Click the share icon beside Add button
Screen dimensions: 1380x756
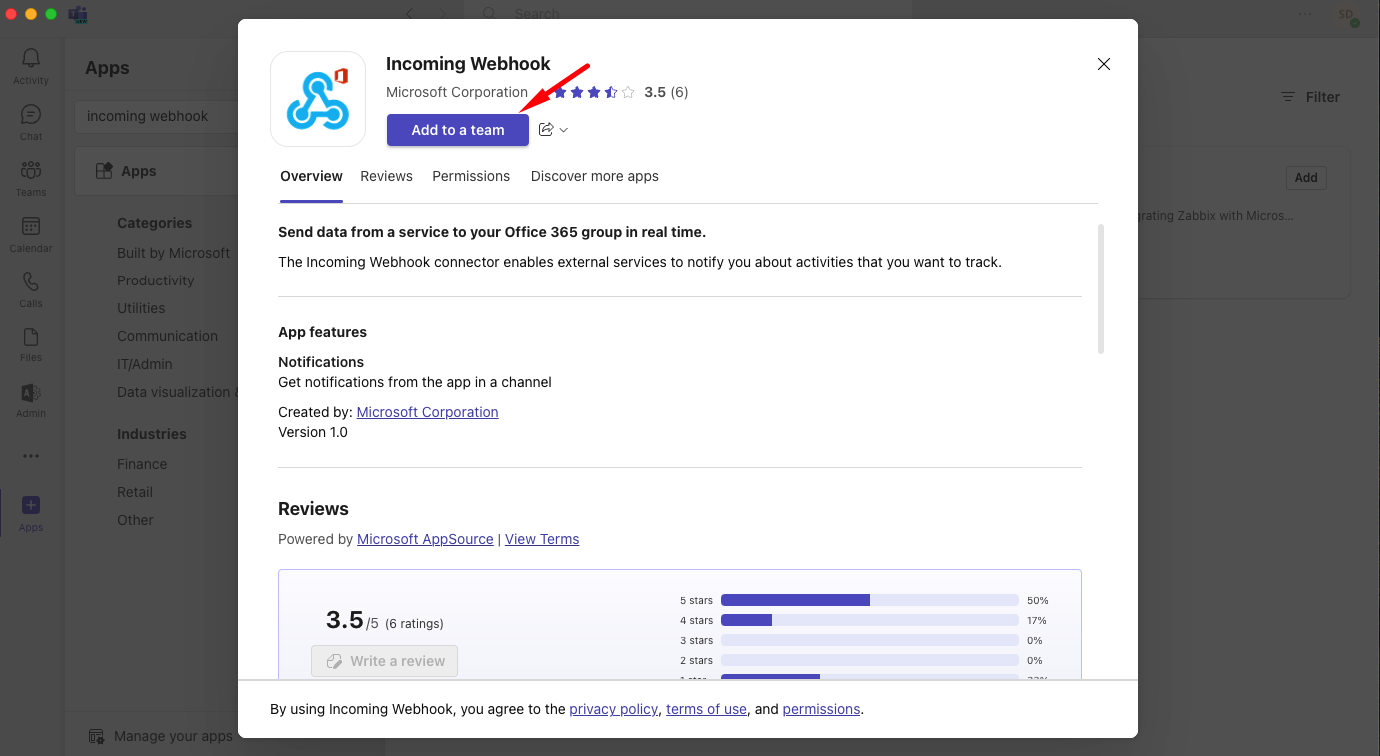[546, 130]
